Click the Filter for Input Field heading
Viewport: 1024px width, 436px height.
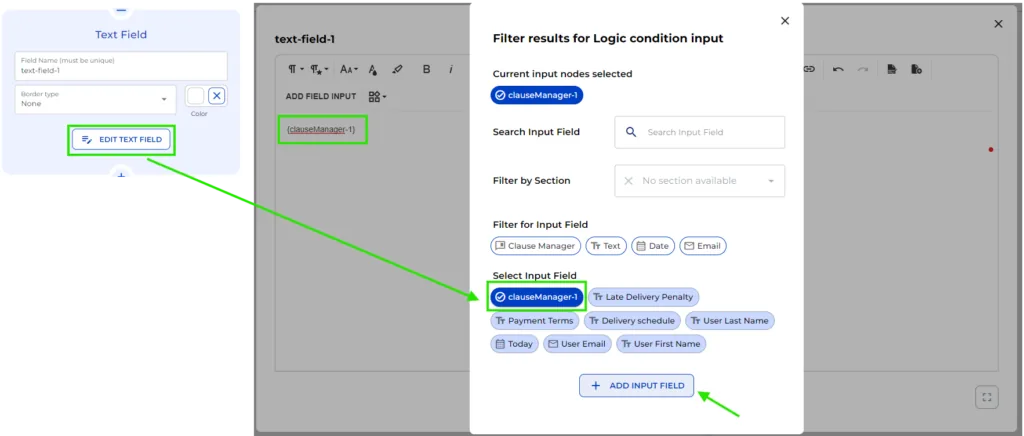point(540,225)
